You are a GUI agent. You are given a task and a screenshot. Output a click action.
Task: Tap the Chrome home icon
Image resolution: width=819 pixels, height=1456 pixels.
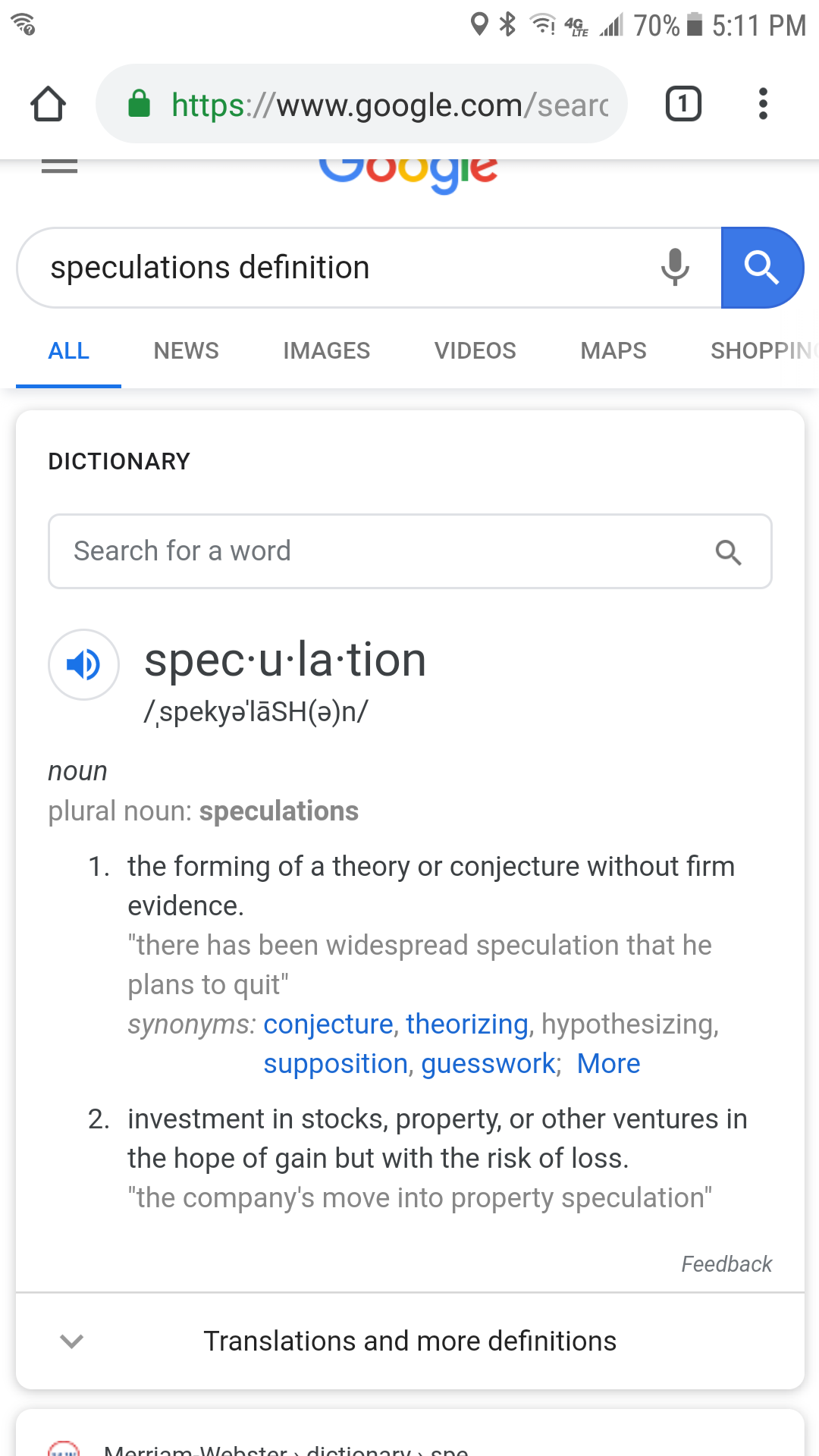[48, 104]
